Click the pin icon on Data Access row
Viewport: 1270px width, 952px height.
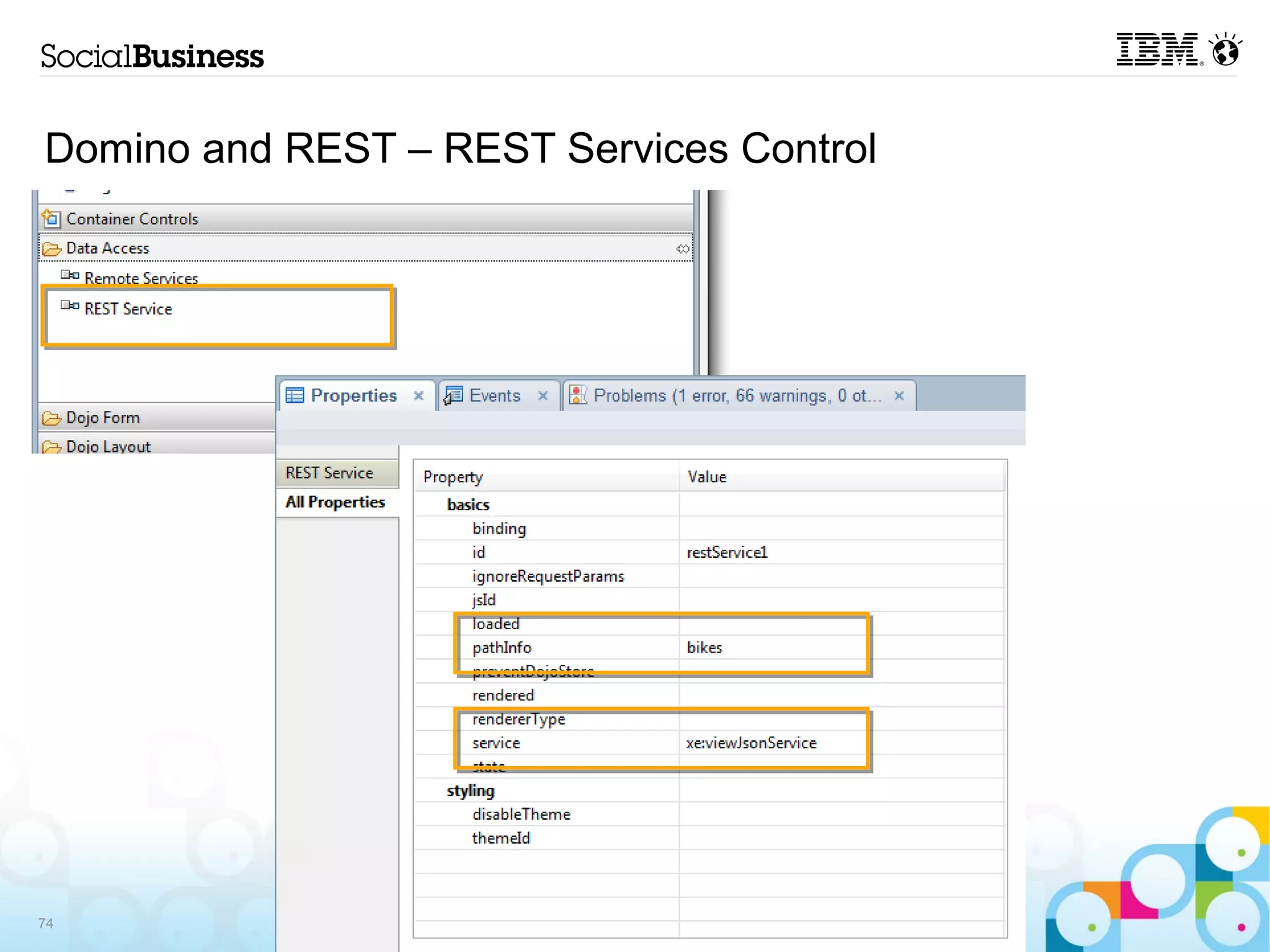click(682, 249)
